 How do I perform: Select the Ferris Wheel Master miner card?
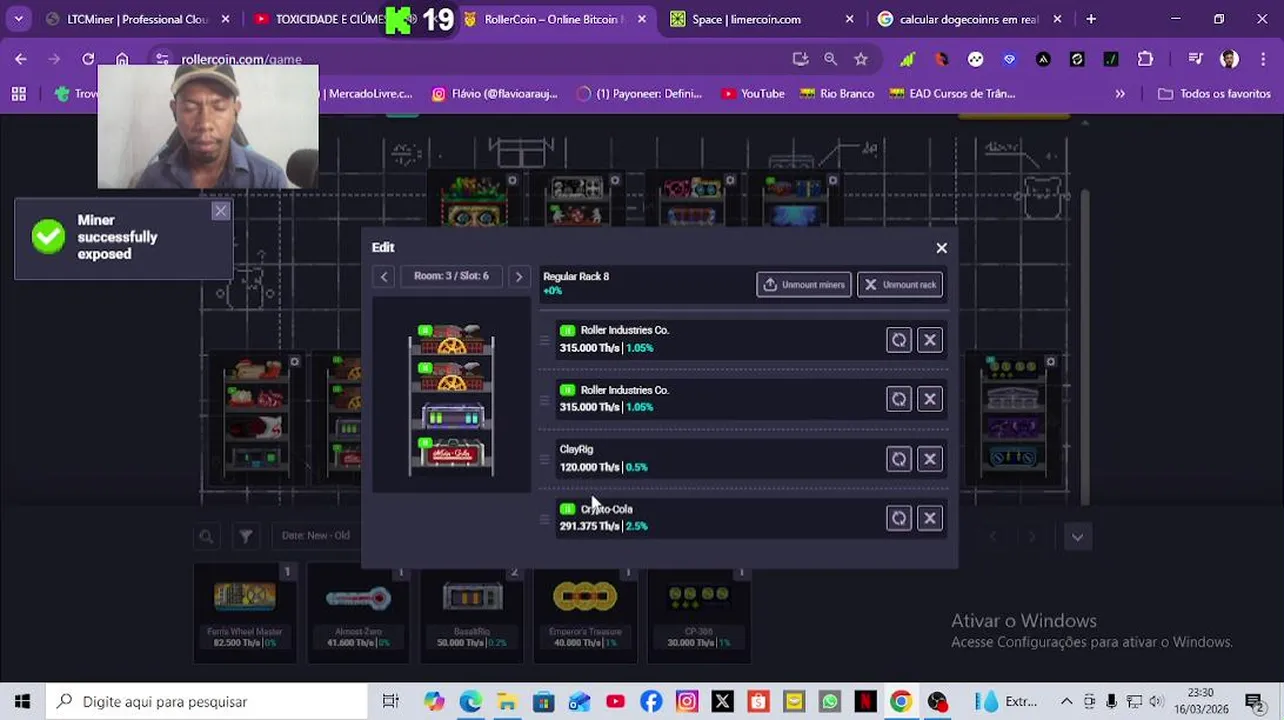point(245,613)
